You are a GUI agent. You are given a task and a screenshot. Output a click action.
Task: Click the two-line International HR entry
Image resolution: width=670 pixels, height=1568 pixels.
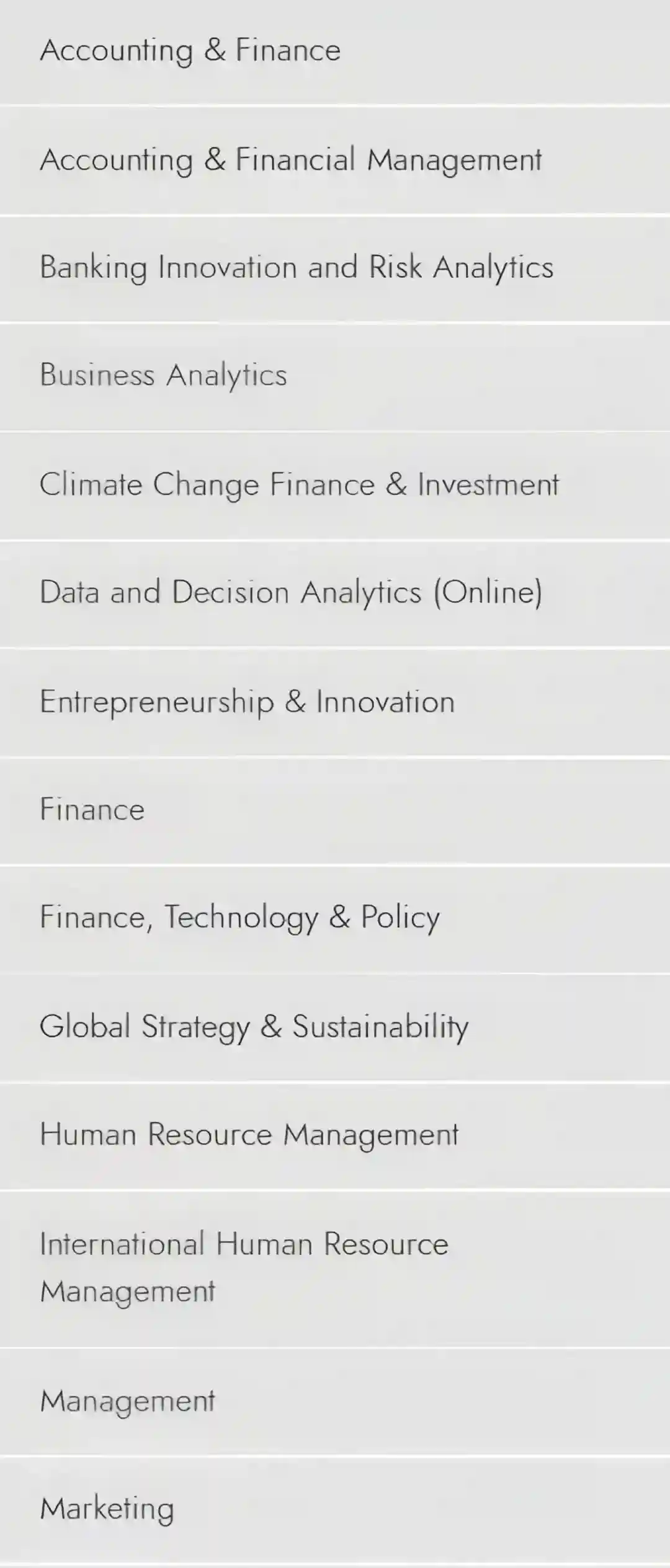(244, 1267)
